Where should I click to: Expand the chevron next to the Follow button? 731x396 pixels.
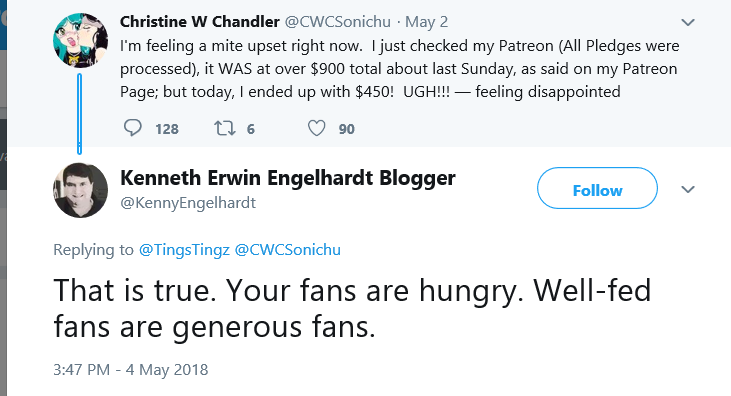tap(688, 189)
